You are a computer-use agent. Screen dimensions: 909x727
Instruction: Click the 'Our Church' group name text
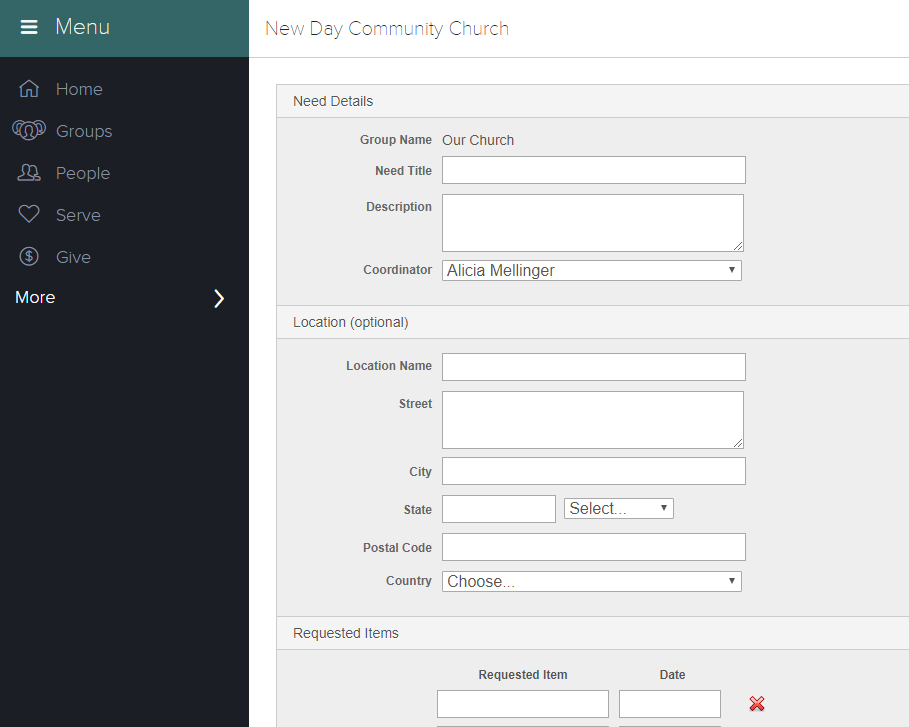[478, 140]
